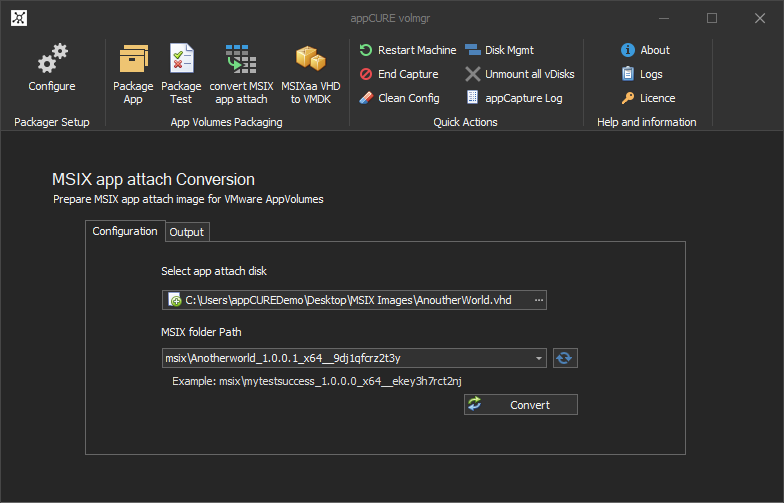
Task: Open the Logs item
Action: [642, 74]
